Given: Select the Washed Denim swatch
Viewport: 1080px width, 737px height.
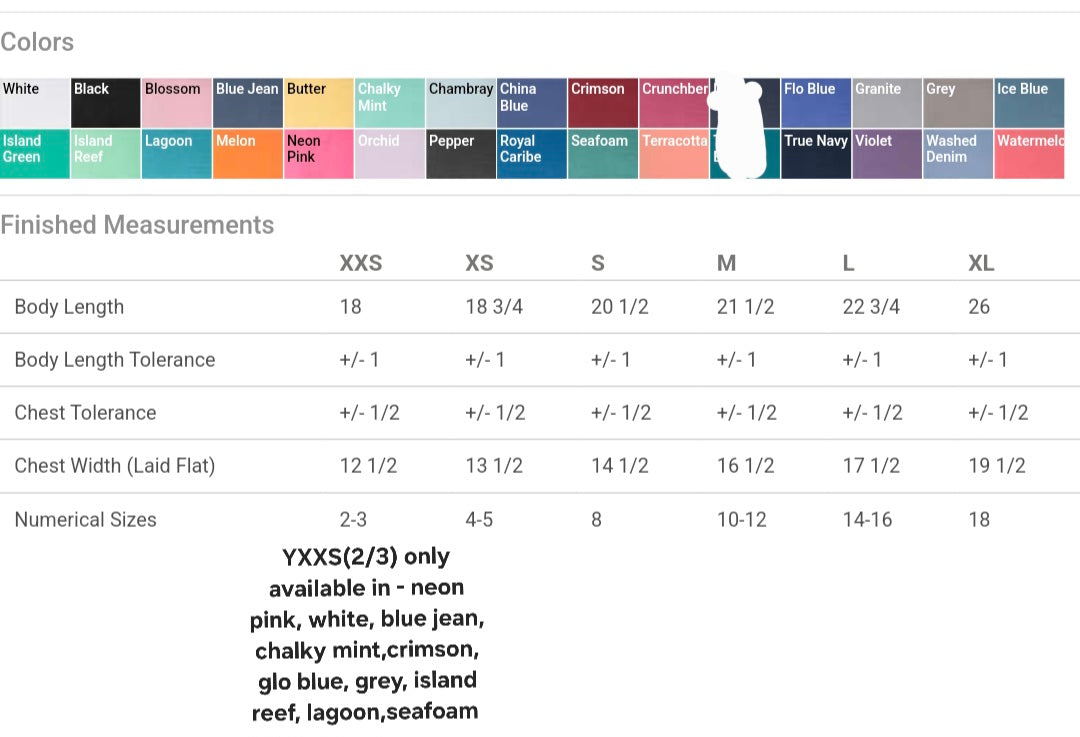Looking at the screenshot, I should click(x=958, y=155).
